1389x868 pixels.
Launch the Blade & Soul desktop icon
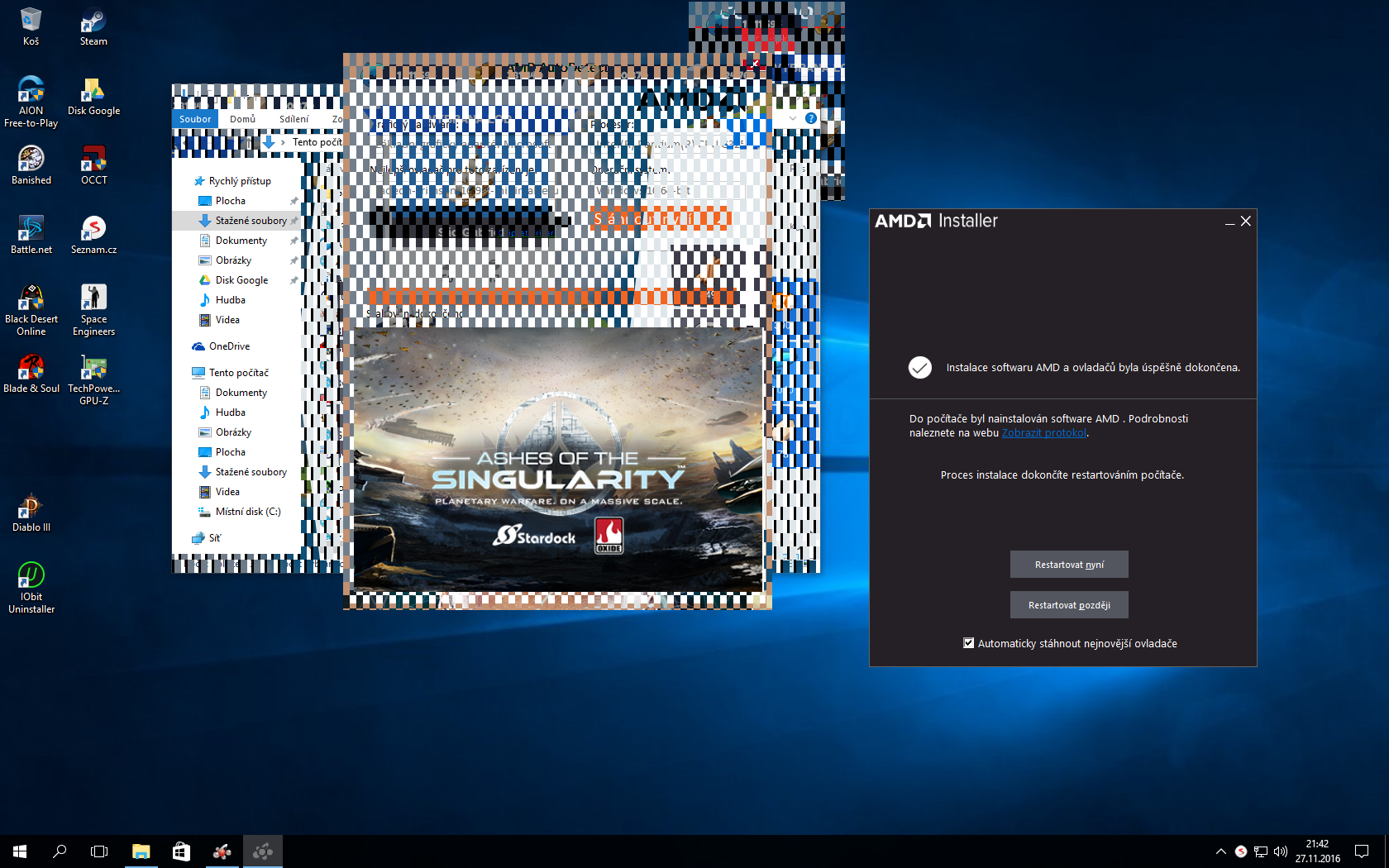click(31, 374)
